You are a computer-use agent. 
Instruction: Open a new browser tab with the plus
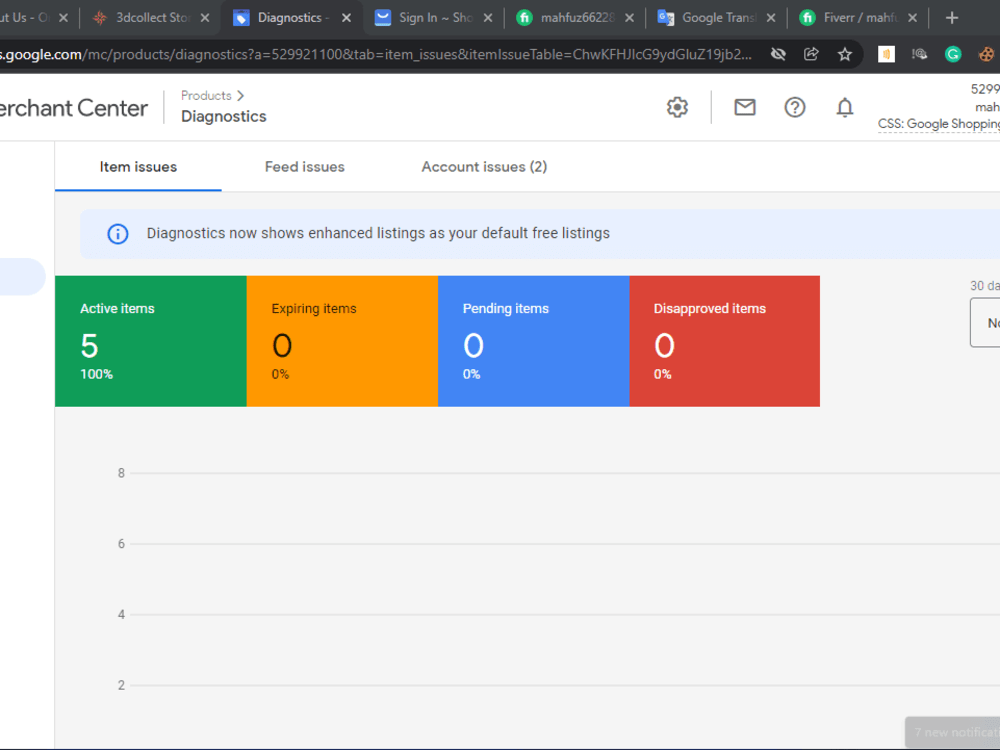952,18
